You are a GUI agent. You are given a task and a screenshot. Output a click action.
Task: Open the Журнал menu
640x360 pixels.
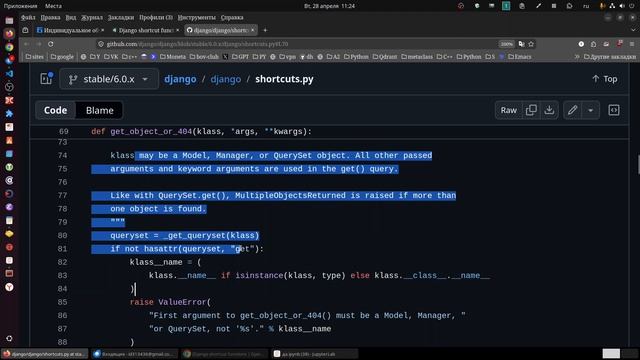click(x=92, y=18)
